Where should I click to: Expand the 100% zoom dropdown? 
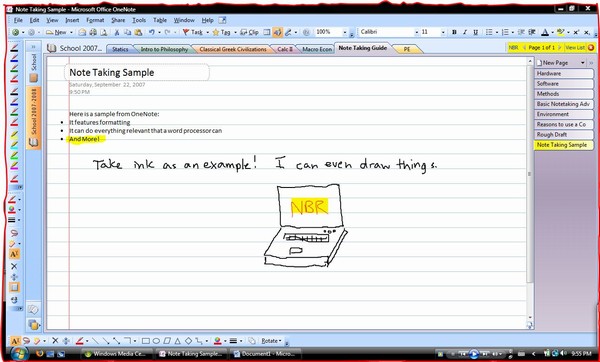(x=345, y=33)
